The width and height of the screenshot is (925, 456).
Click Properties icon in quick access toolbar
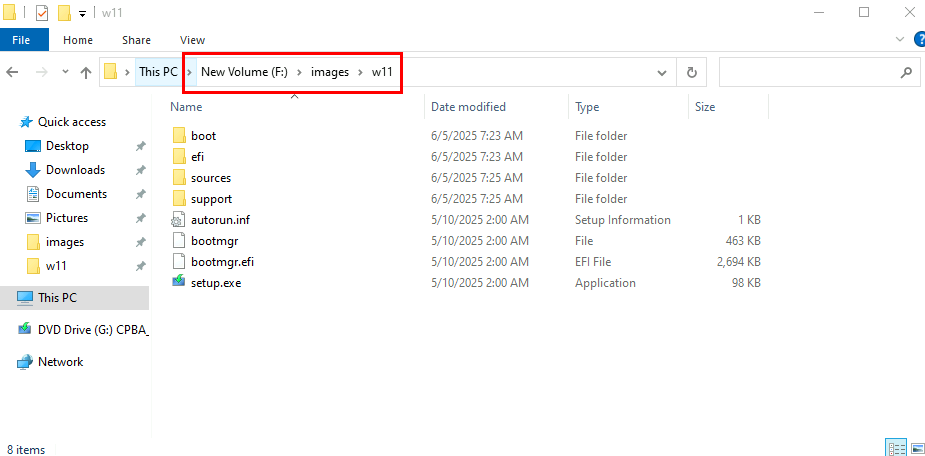point(42,12)
